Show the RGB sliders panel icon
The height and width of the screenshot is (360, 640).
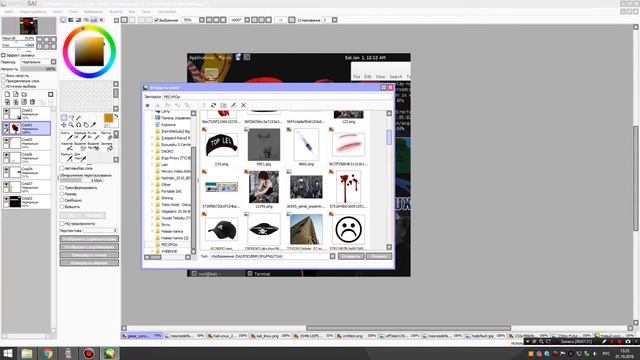[x=71, y=20]
